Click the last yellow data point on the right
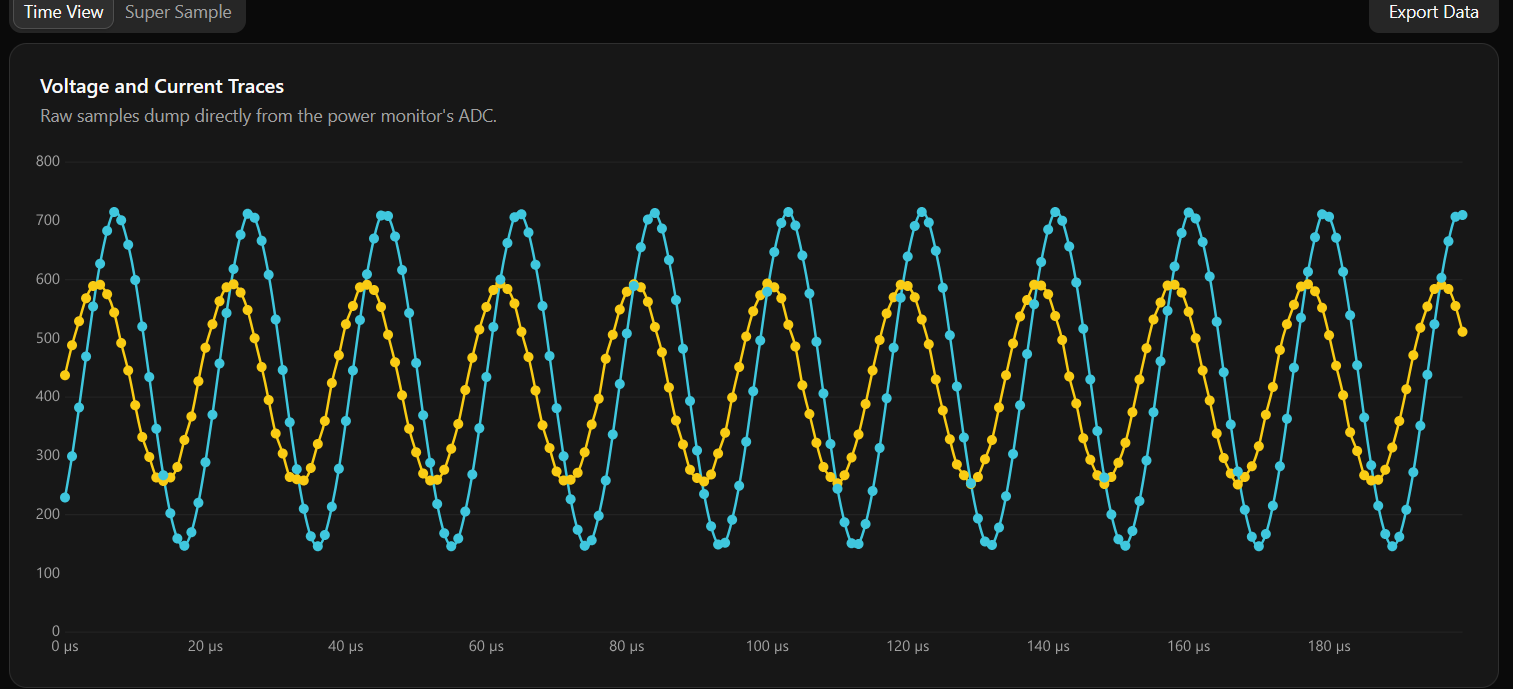The image size is (1513, 689). coord(1462,332)
